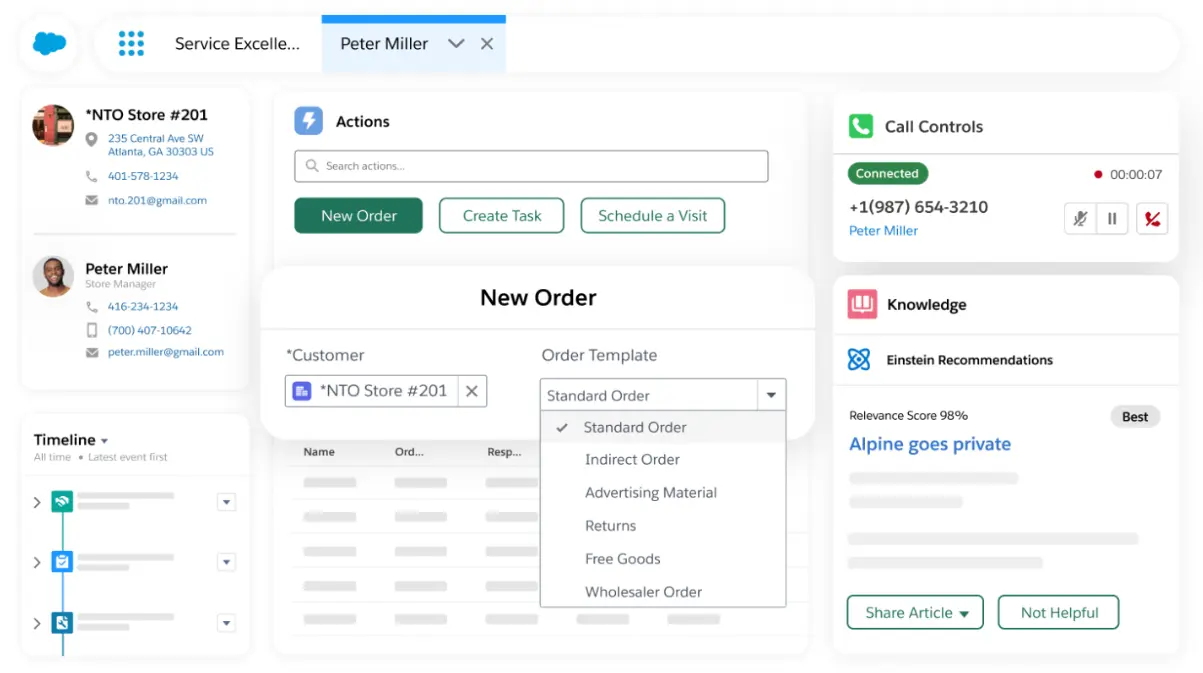Collapse the Order Template dropdown arrow
This screenshot has width=1203, height=673.
pos(771,395)
